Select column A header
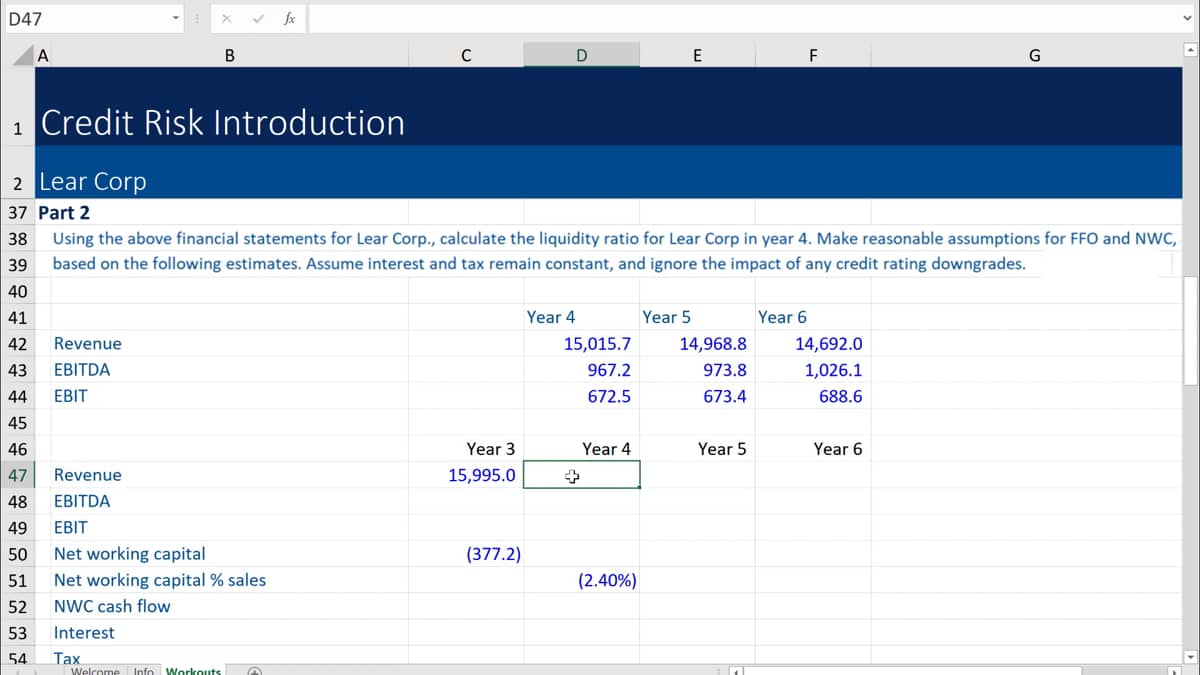1200x675 pixels. click(42, 56)
